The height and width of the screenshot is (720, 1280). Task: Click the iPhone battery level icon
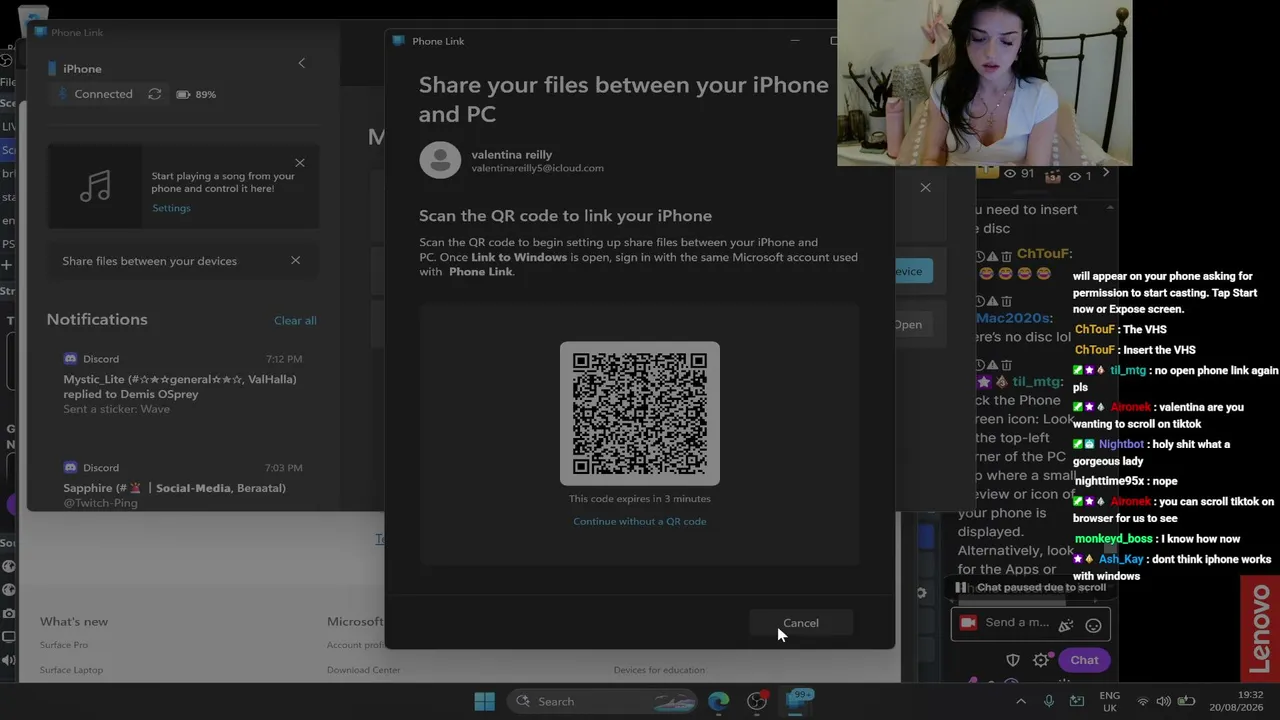(183, 94)
